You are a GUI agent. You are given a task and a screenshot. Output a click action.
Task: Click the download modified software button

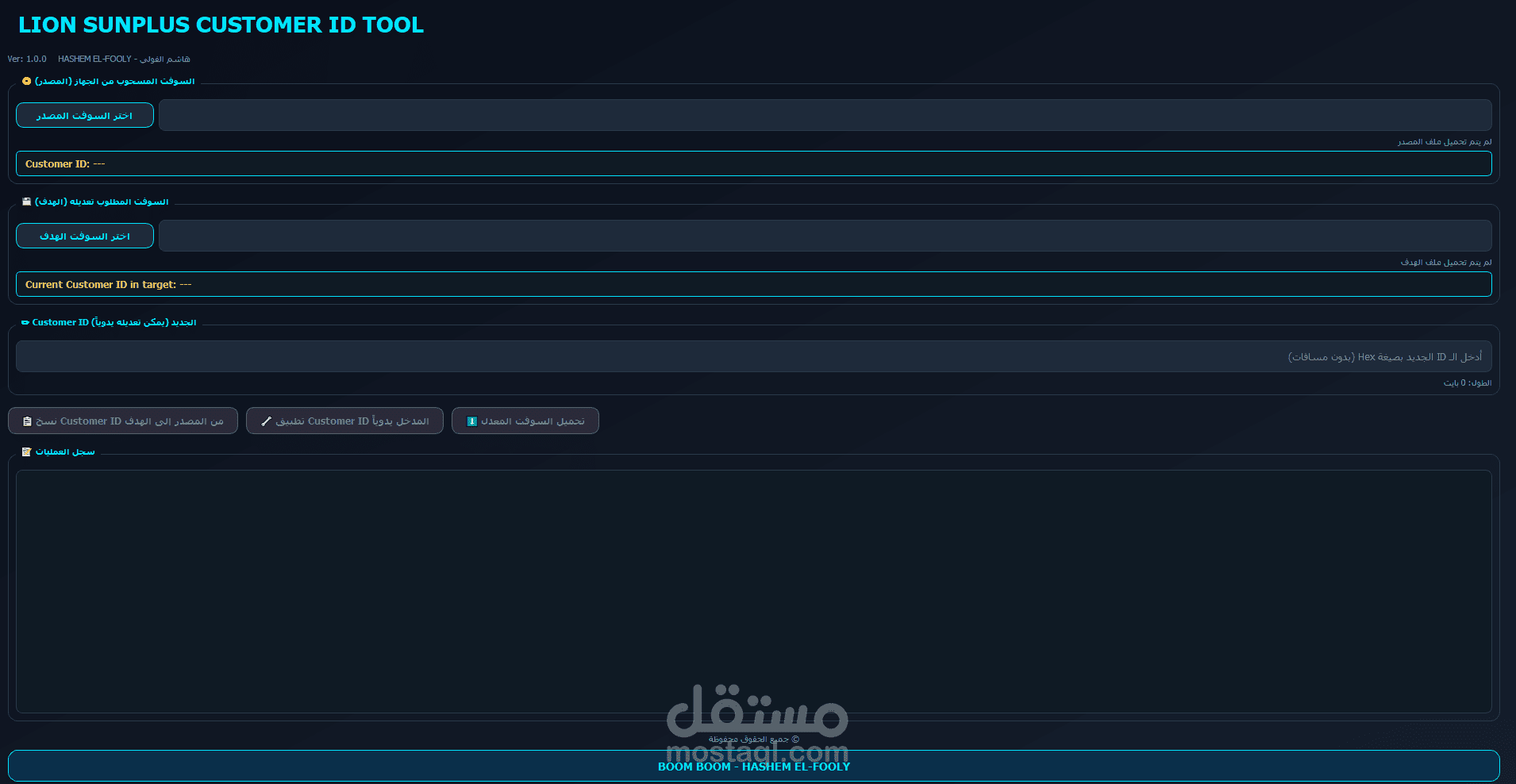(525, 421)
